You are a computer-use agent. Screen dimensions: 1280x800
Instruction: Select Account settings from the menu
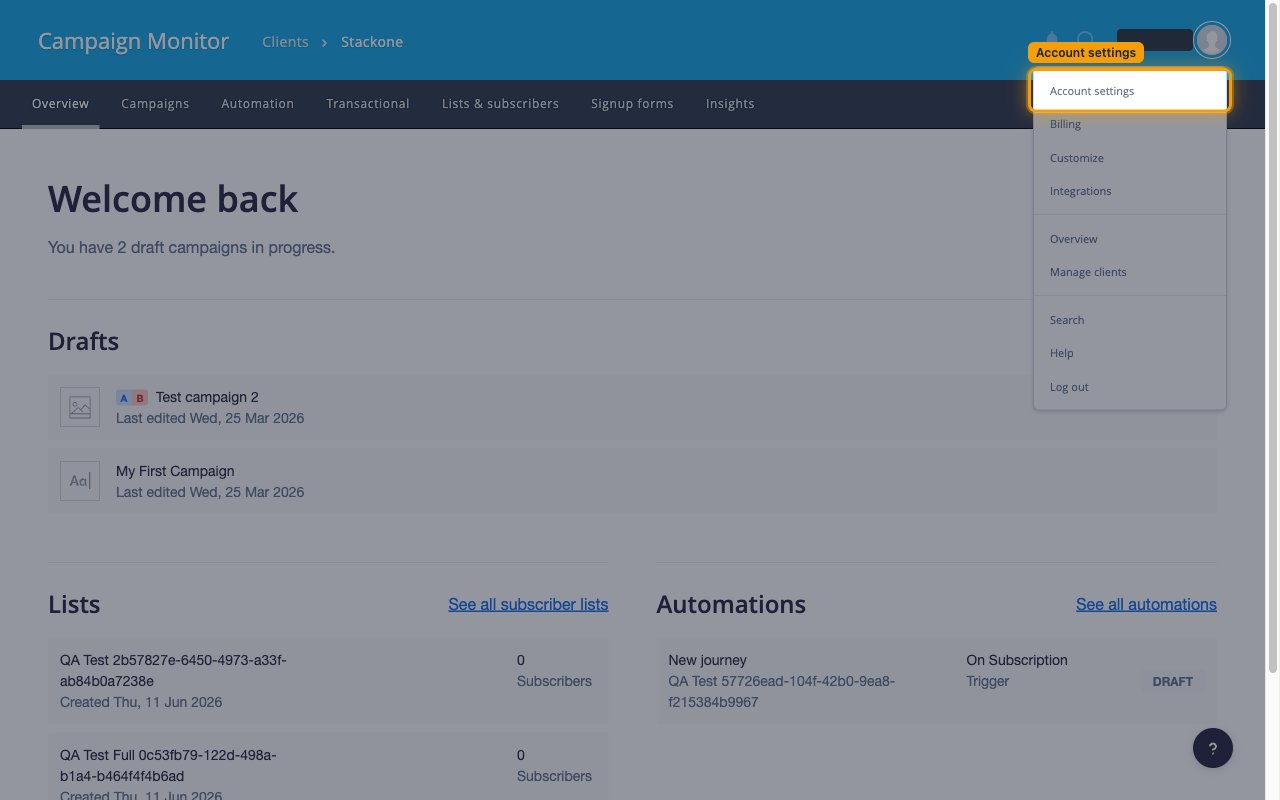pos(1130,91)
